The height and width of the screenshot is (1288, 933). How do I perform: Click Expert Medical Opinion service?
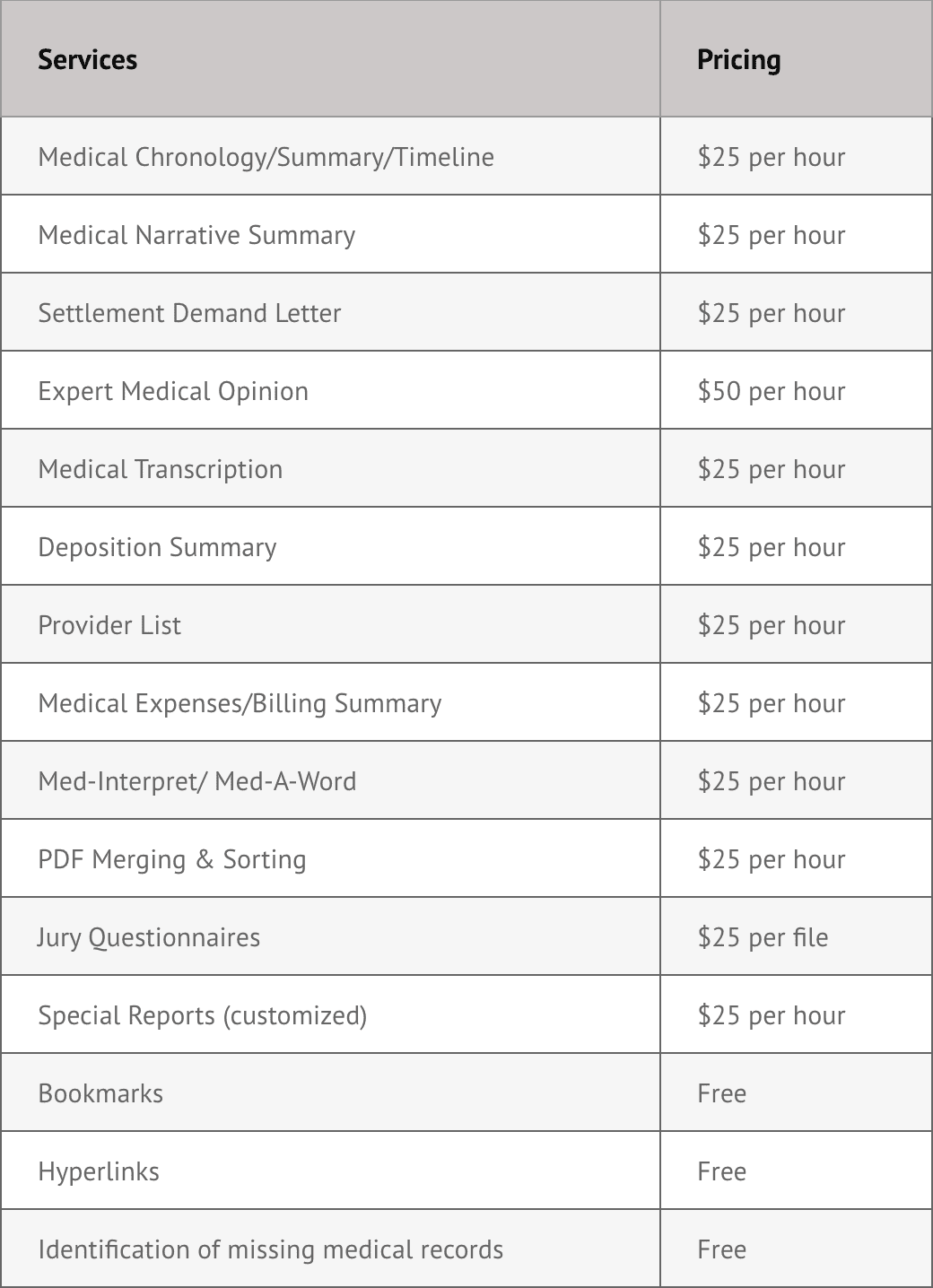pos(173,391)
